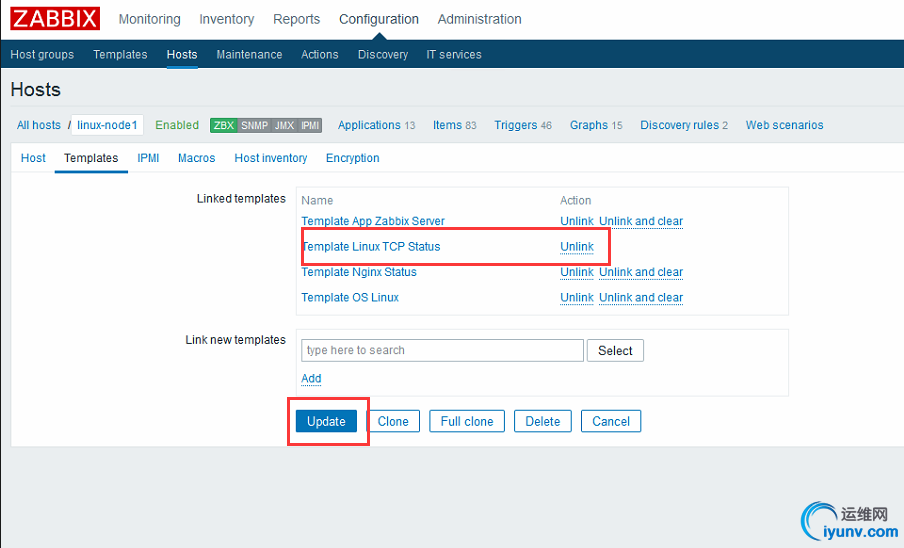
Task: Click the Full clone button
Action: click(467, 421)
